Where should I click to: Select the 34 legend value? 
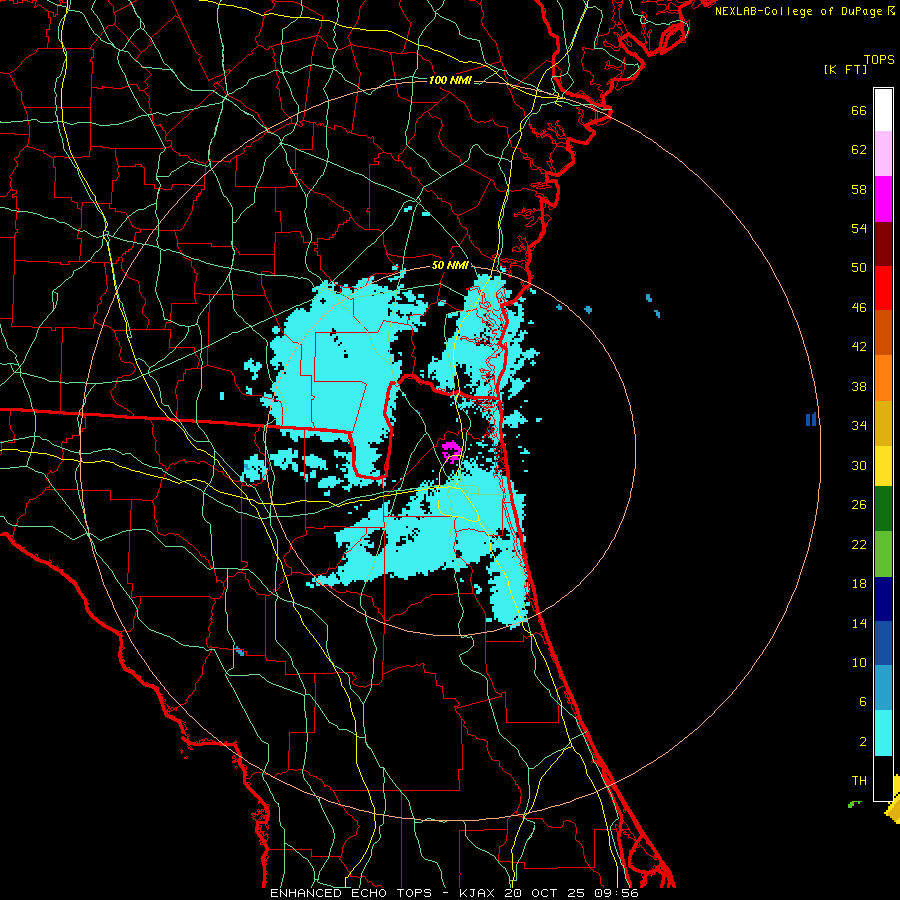[x=859, y=426]
